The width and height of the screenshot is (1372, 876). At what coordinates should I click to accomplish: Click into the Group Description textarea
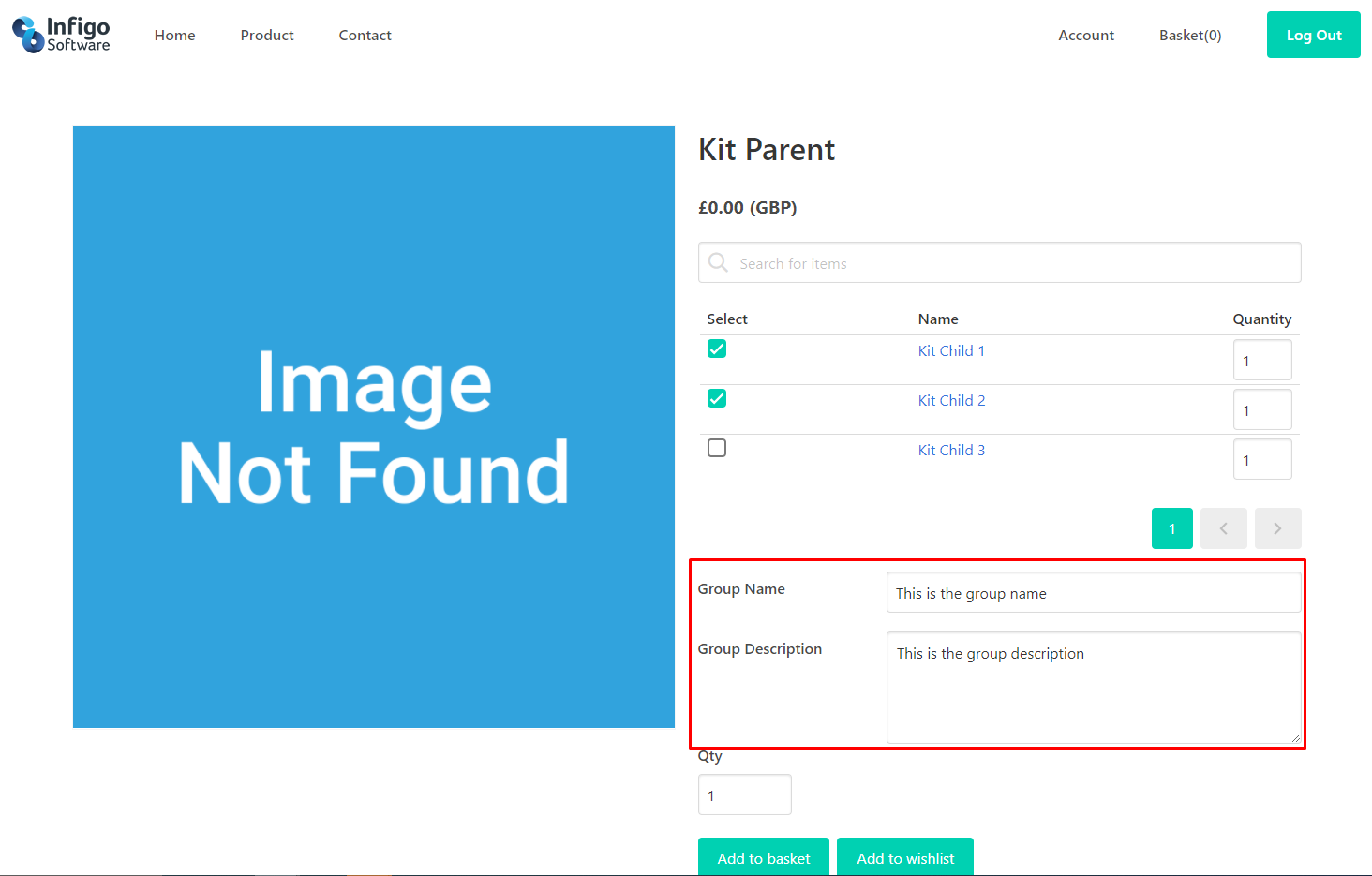(1094, 688)
